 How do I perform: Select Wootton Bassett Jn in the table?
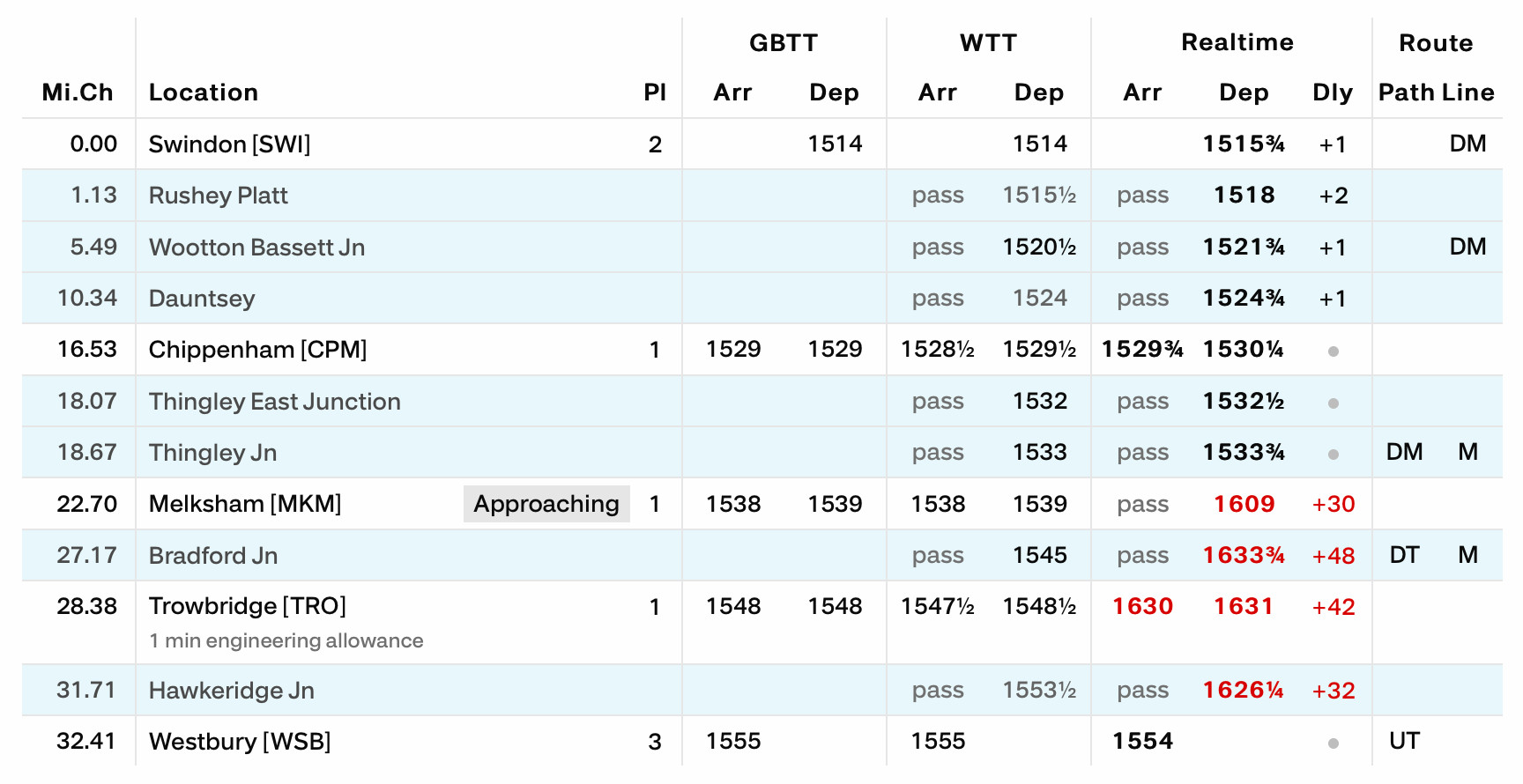tap(256, 248)
